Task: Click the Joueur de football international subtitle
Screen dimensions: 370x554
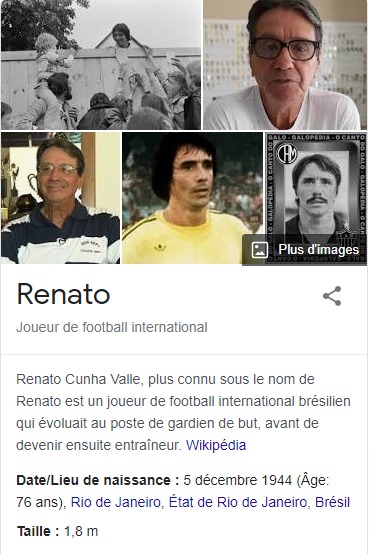Action: tap(112, 327)
